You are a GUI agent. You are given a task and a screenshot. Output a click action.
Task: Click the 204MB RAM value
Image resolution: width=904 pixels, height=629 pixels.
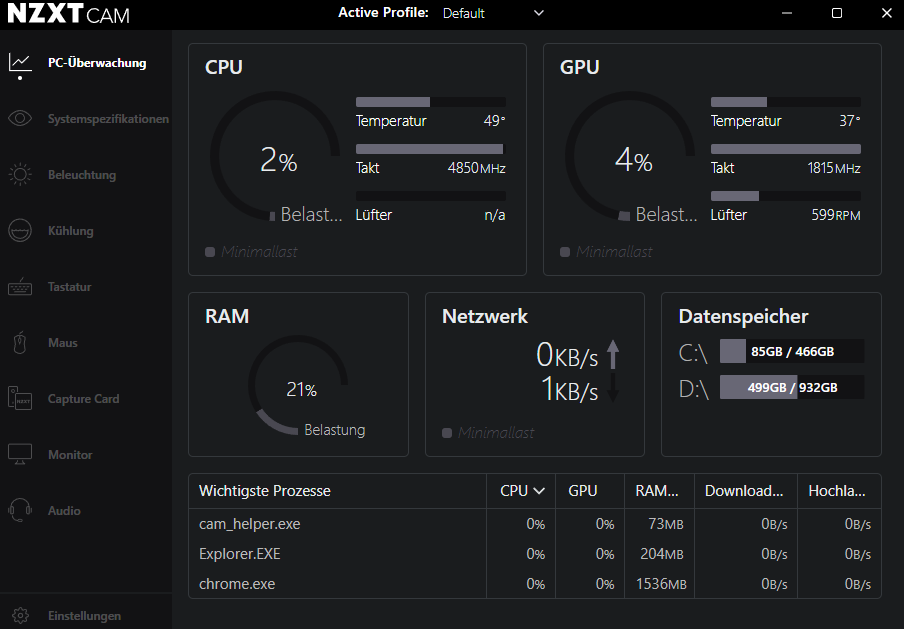[x=662, y=554]
